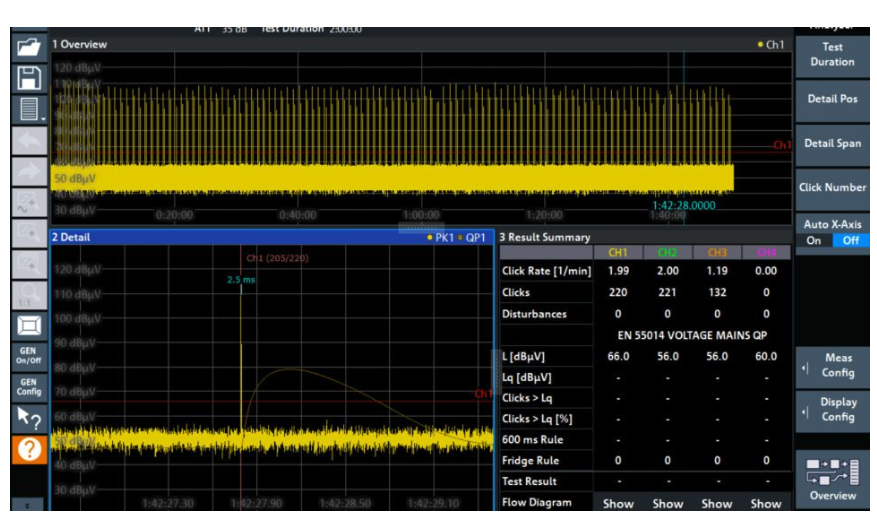Select the CH3 column header
Image resolution: width=877 pixels, height=522 pixels.
coord(716,253)
